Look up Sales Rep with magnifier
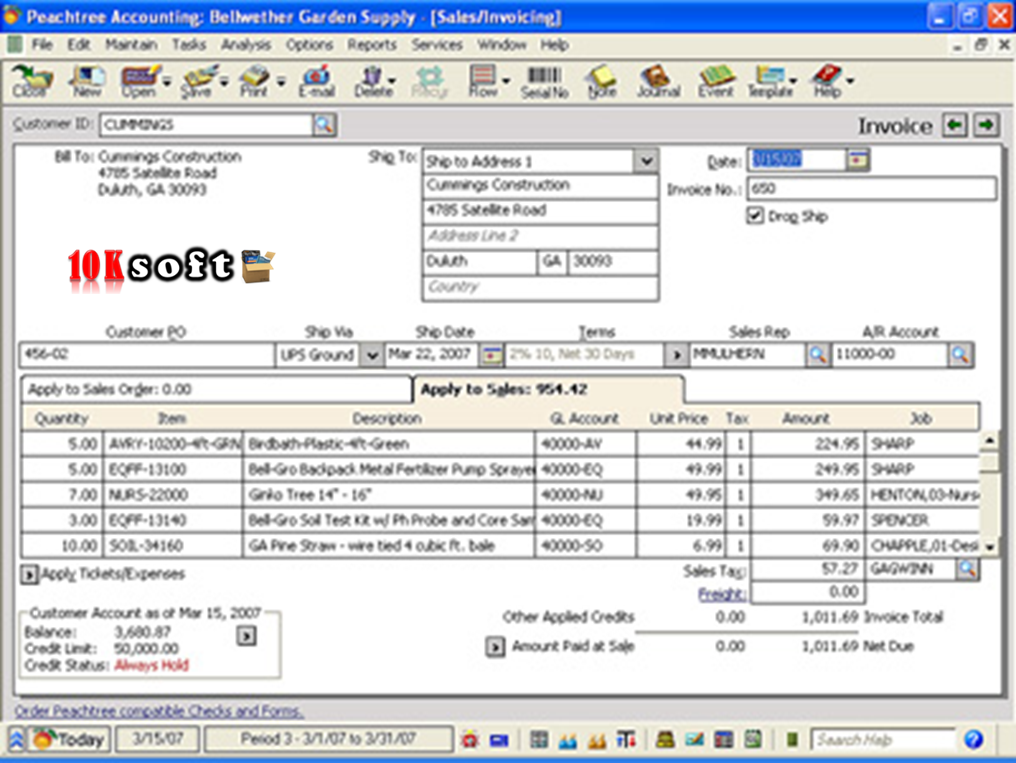Viewport: 1016px width, 763px height. click(817, 354)
